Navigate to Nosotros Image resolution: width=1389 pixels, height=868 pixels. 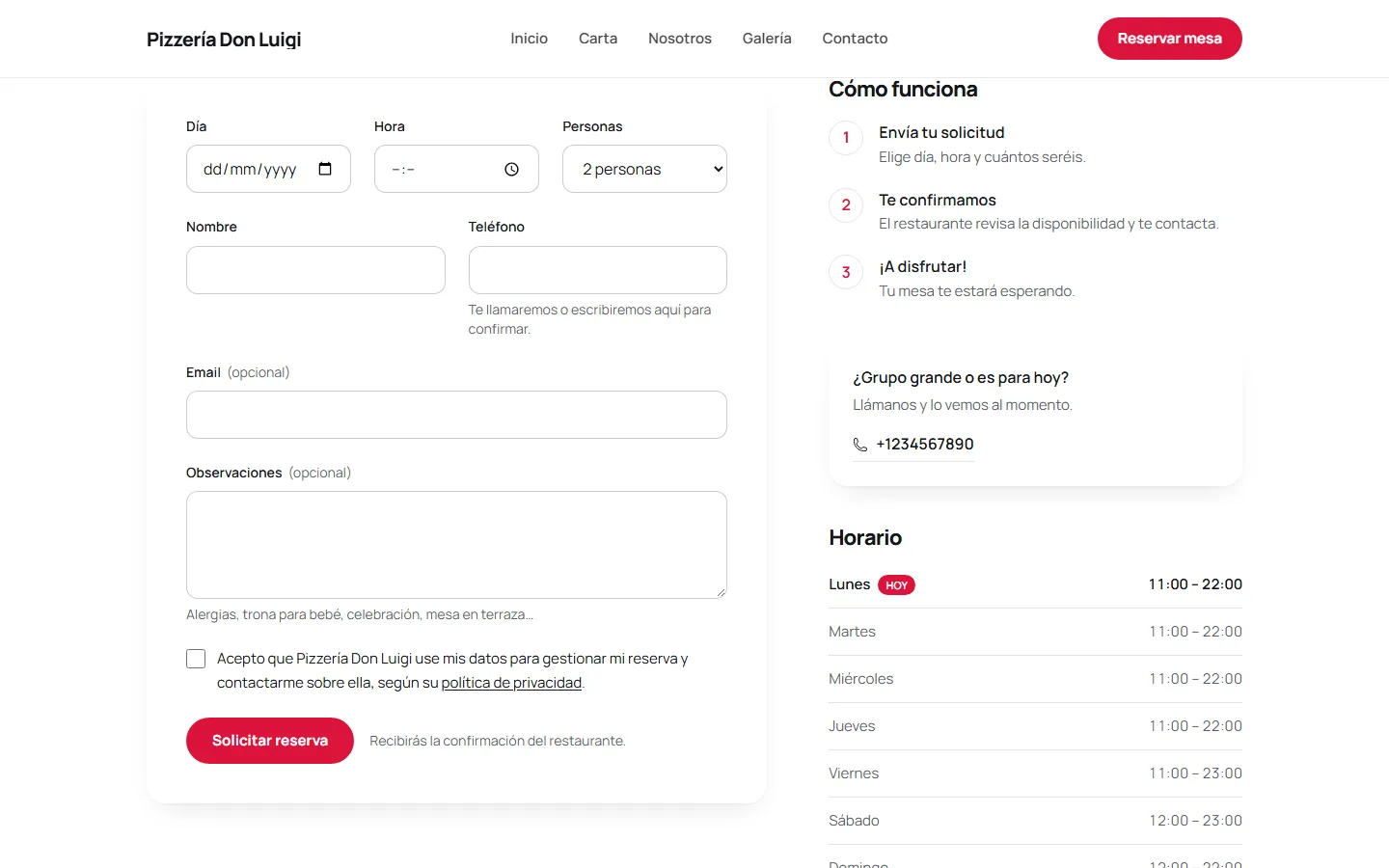680,39
